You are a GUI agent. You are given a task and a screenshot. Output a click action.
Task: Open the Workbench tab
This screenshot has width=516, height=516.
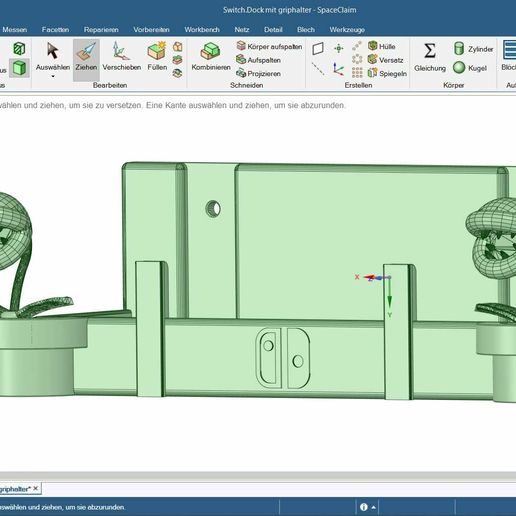pos(202,30)
